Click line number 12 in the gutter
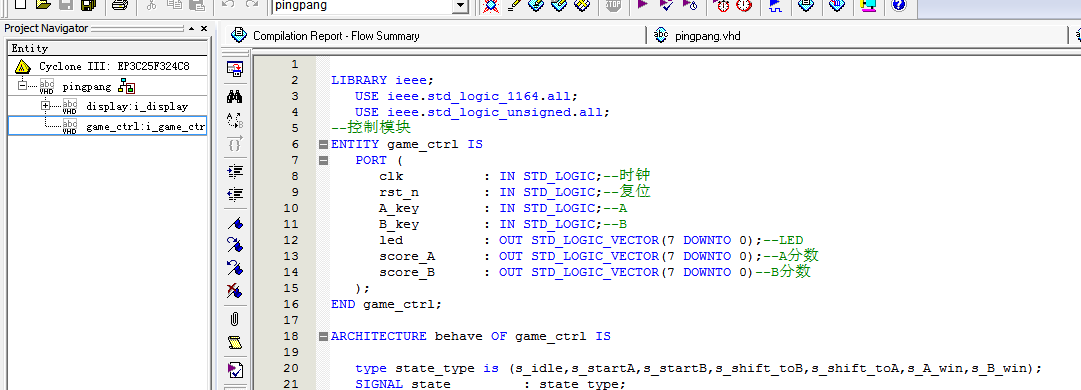Image resolution: width=1081 pixels, height=390 pixels. point(291,240)
